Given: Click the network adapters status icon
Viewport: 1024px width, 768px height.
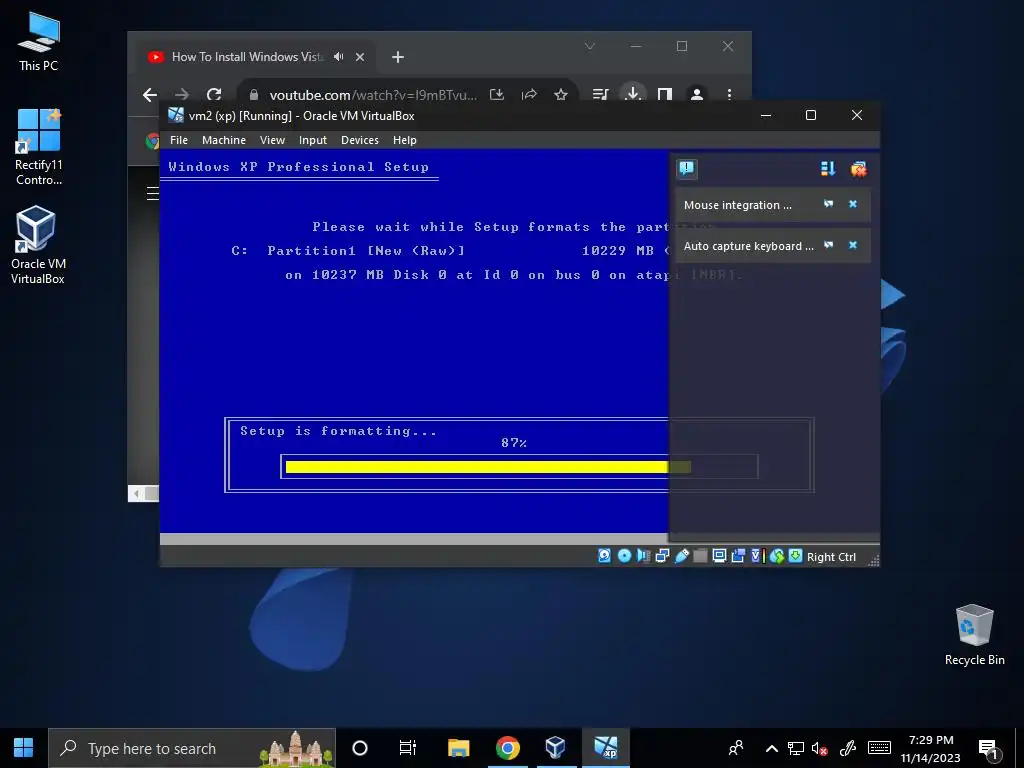Looking at the screenshot, I should (662, 556).
